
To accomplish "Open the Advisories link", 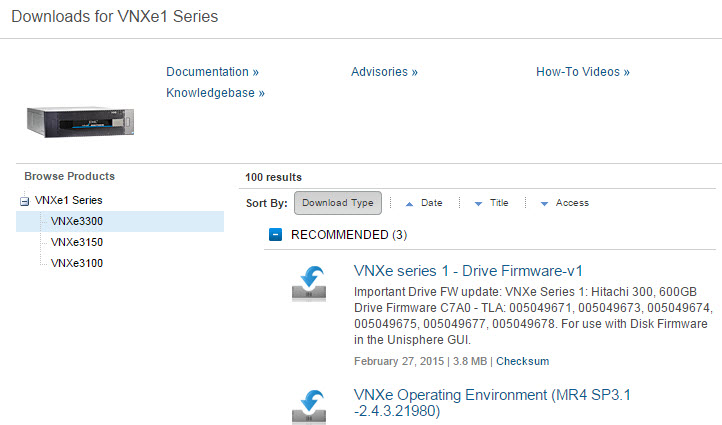I will [x=384, y=72].
